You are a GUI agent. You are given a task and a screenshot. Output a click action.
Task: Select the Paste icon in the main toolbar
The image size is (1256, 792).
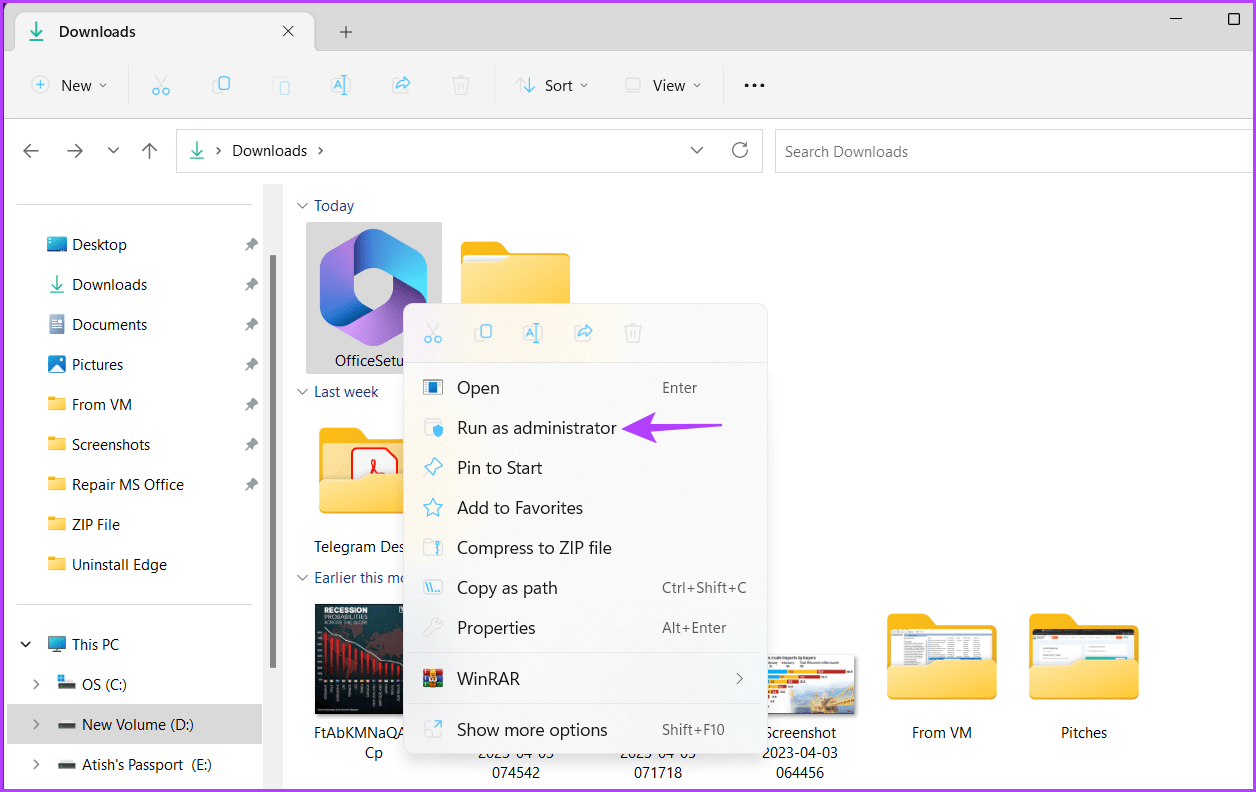pos(282,85)
